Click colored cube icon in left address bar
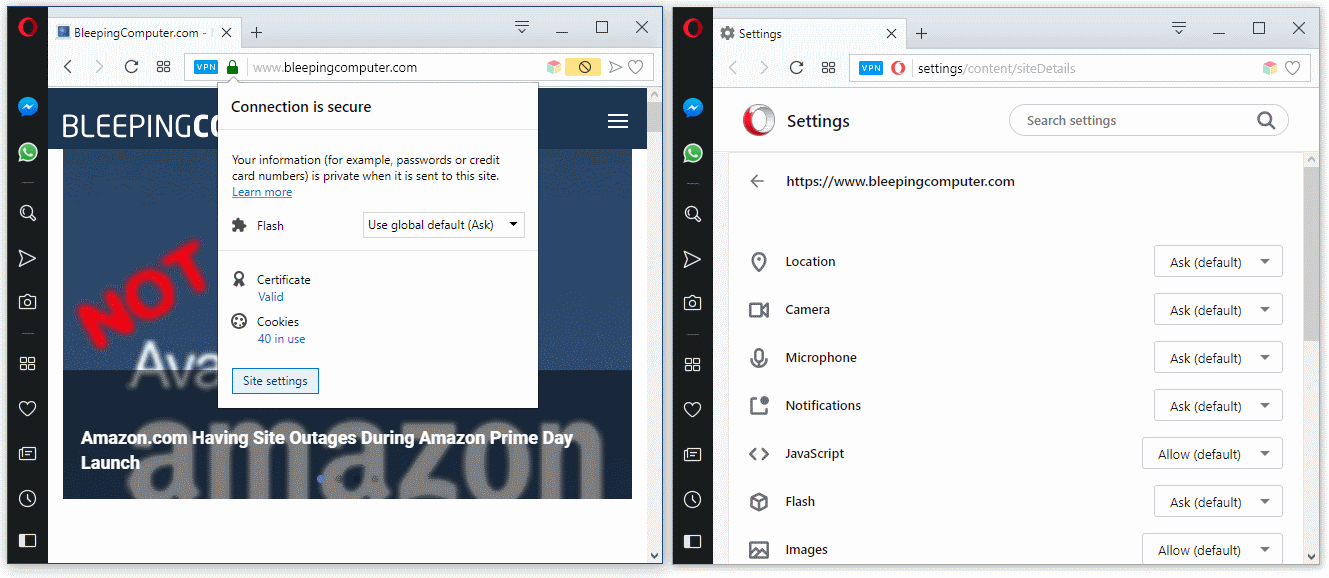Viewport: 1329px width, 578px height. pyautogui.click(x=554, y=67)
